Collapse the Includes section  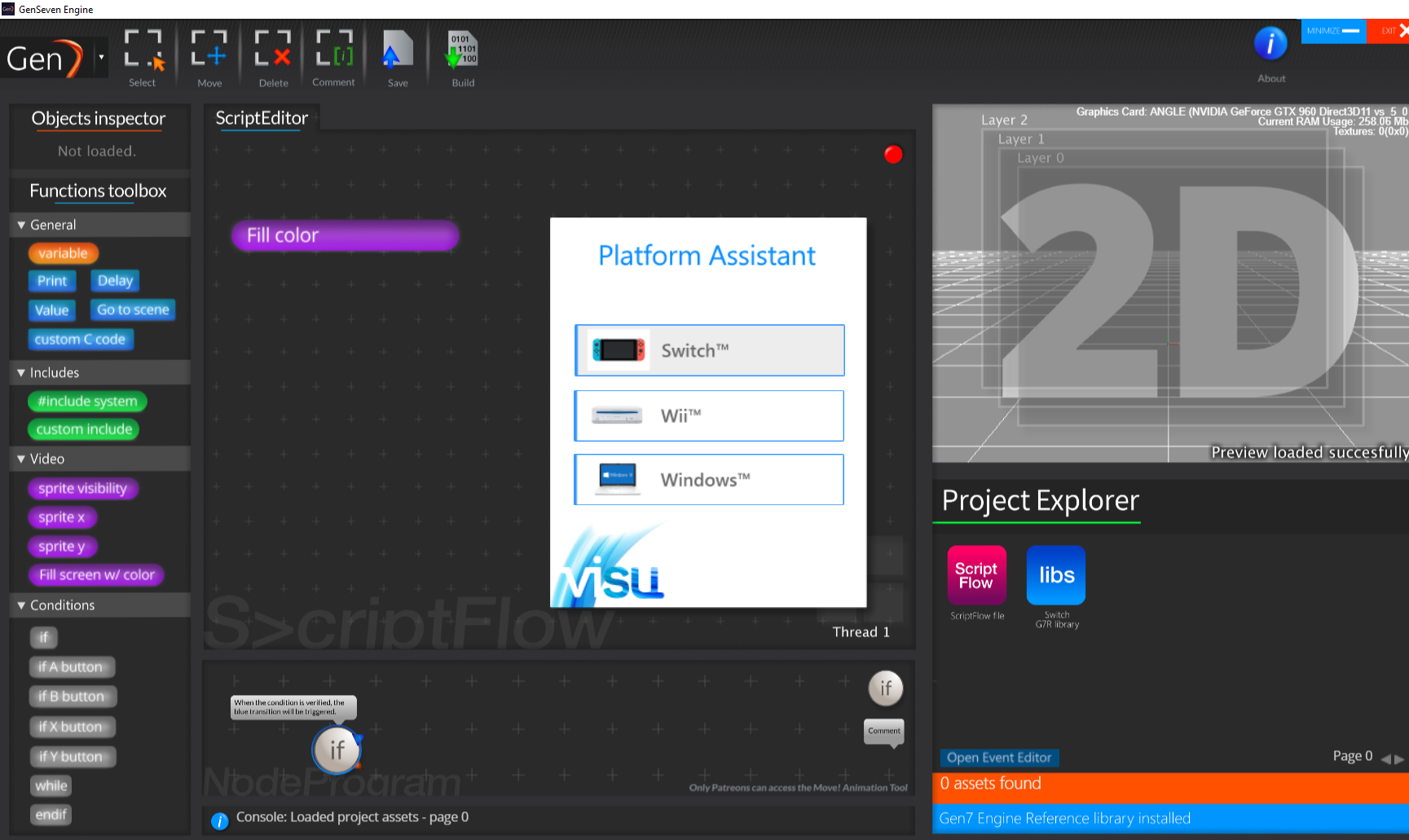21,373
